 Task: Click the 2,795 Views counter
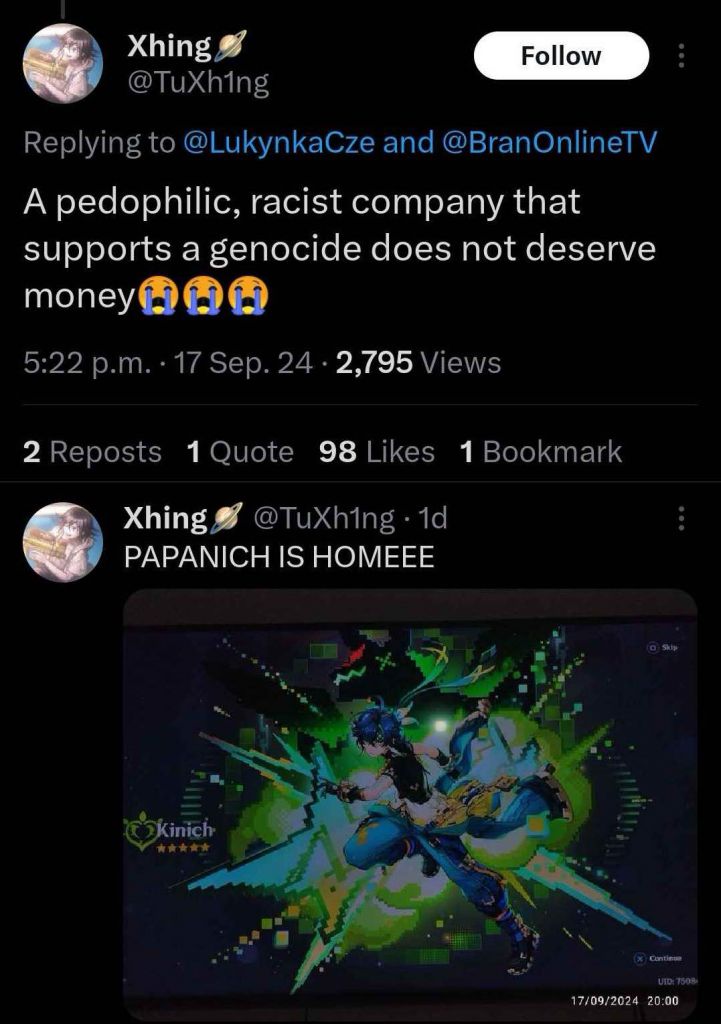419,362
